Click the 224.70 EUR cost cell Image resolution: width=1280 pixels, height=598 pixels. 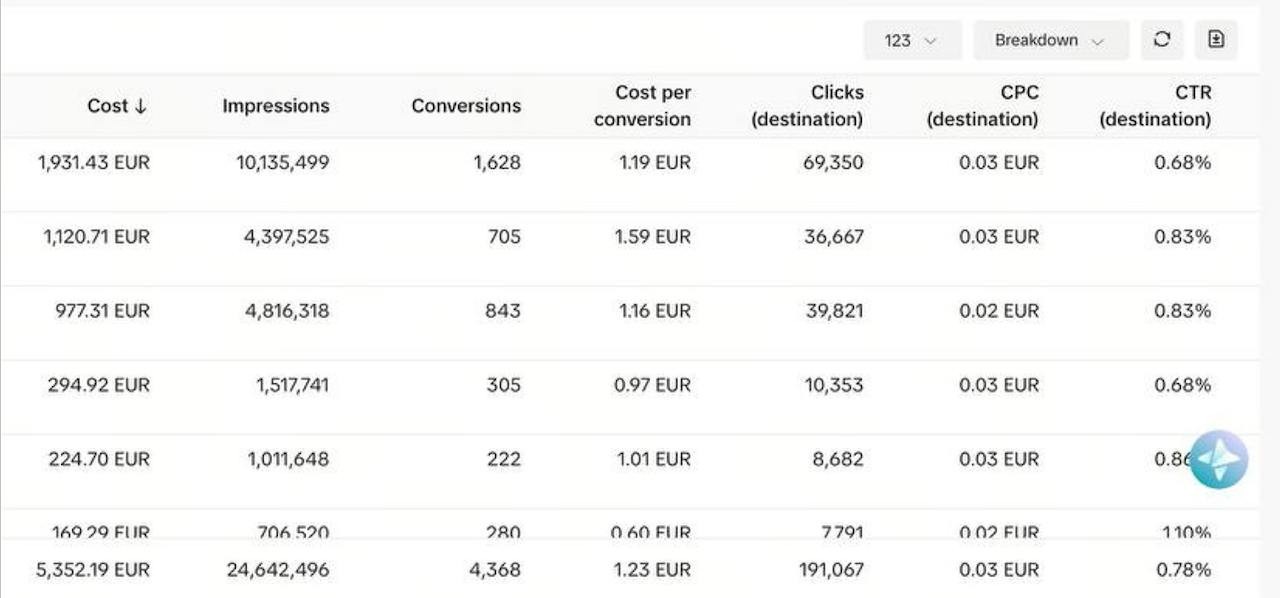(x=99, y=459)
